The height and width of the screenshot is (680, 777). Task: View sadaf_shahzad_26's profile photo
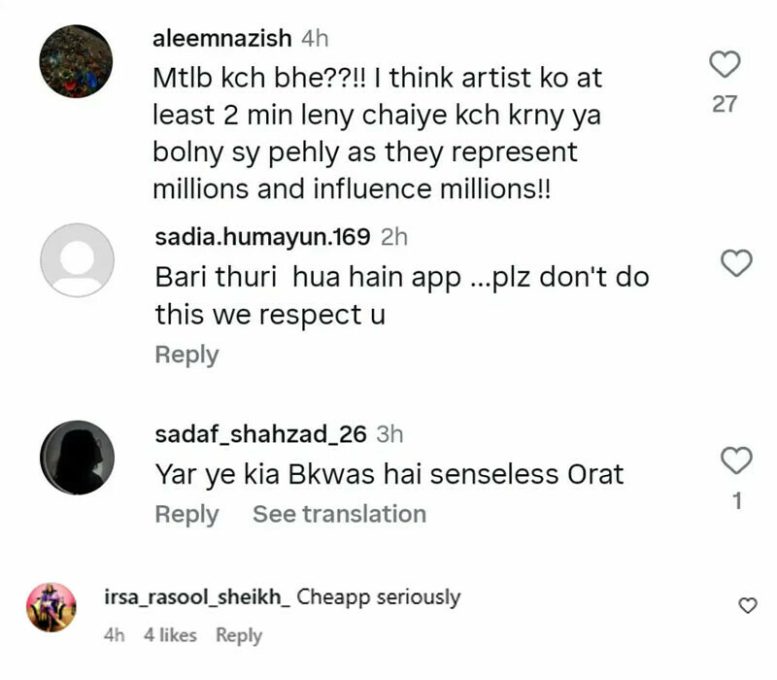pos(77,458)
